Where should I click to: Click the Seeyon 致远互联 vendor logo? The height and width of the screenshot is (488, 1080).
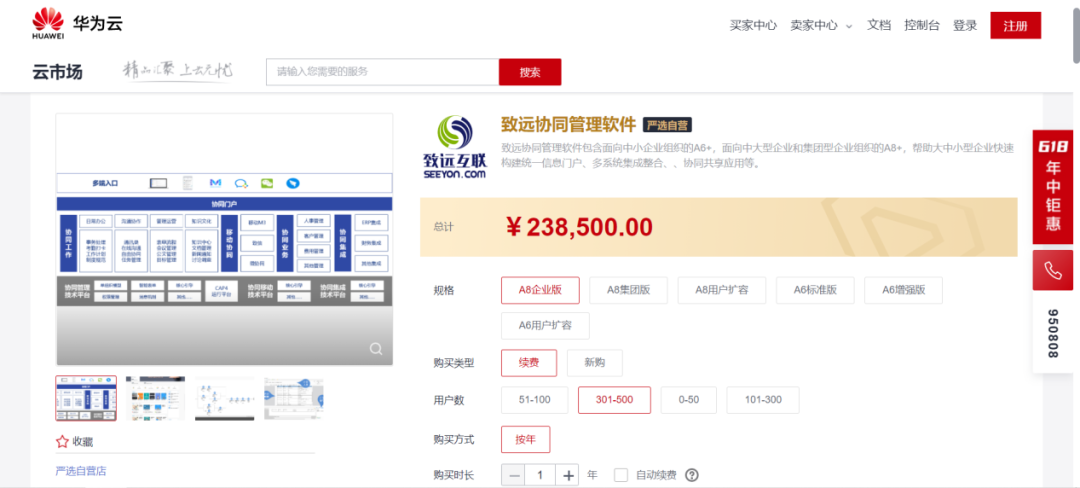(x=455, y=147)
